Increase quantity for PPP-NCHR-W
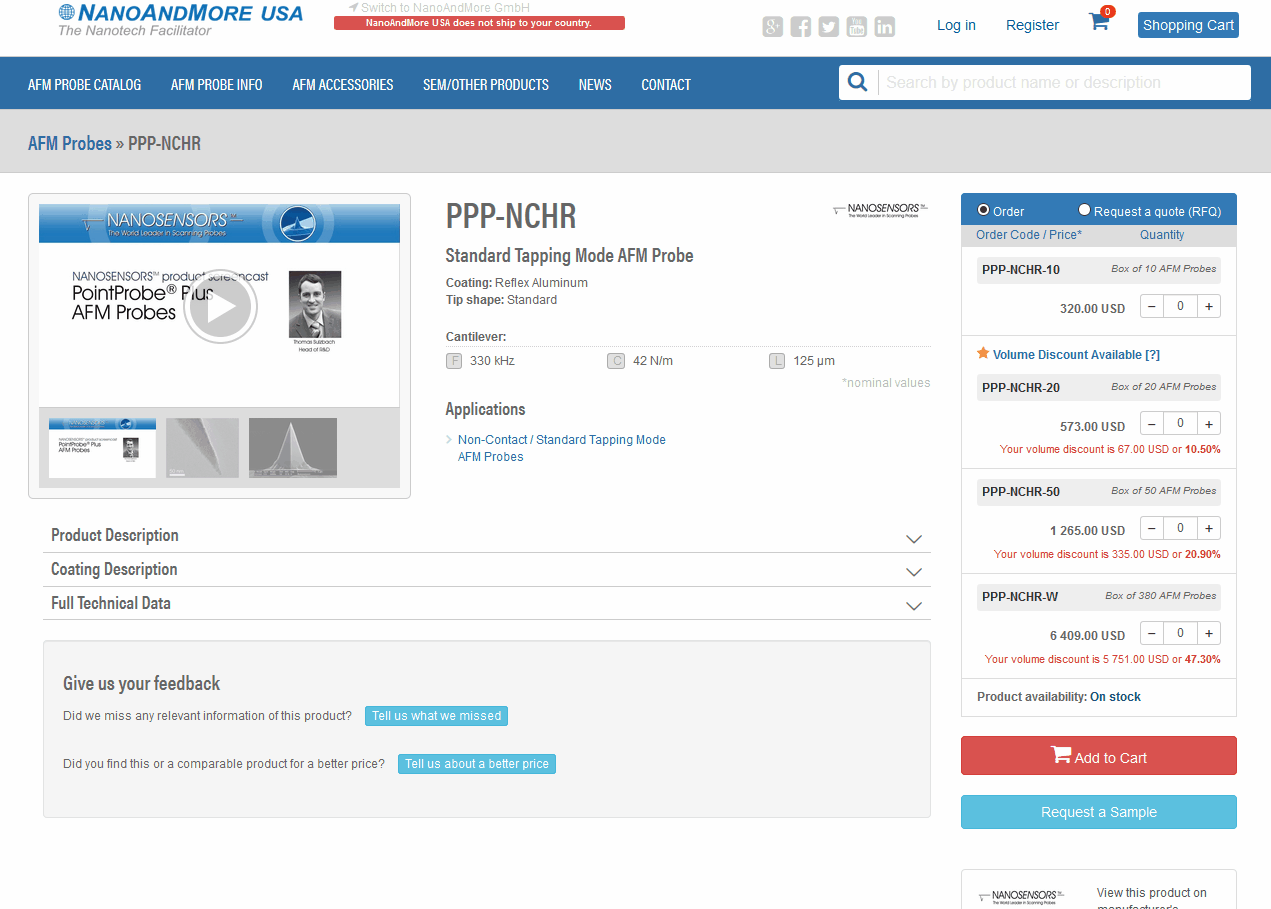 [x=1209, y=633]
